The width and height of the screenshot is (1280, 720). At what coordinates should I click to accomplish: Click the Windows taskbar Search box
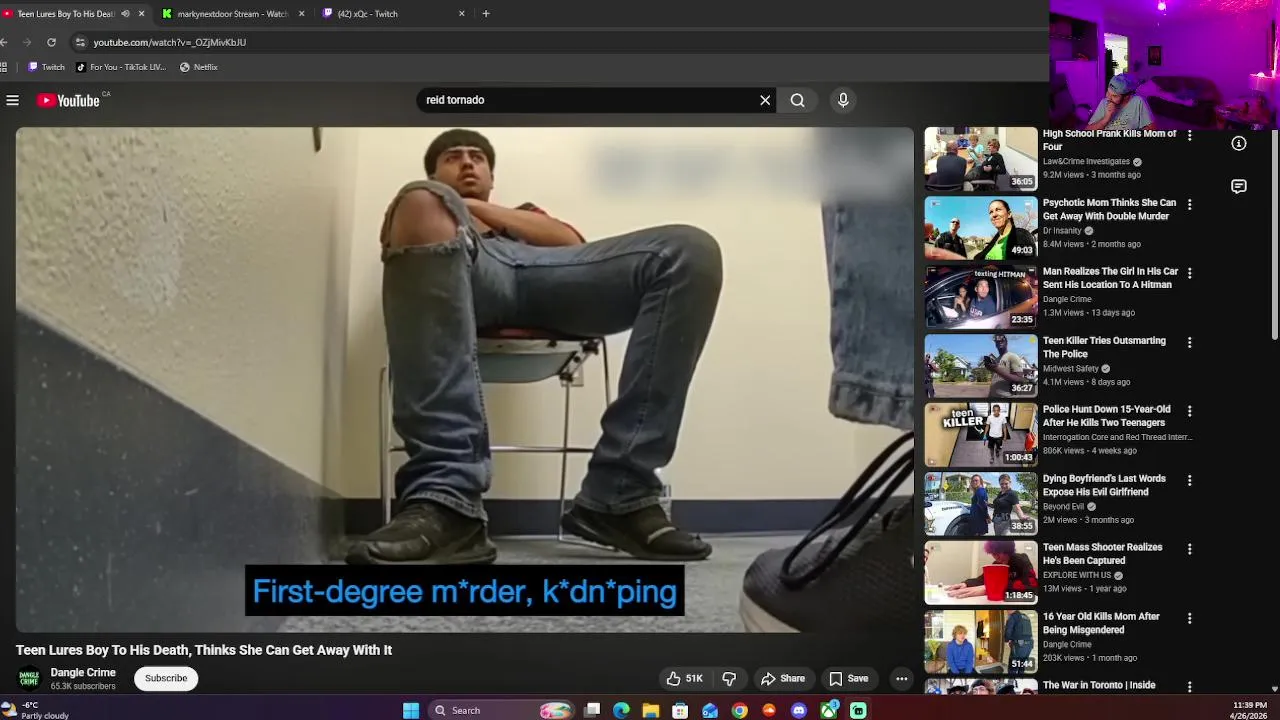tap(500, 710)
